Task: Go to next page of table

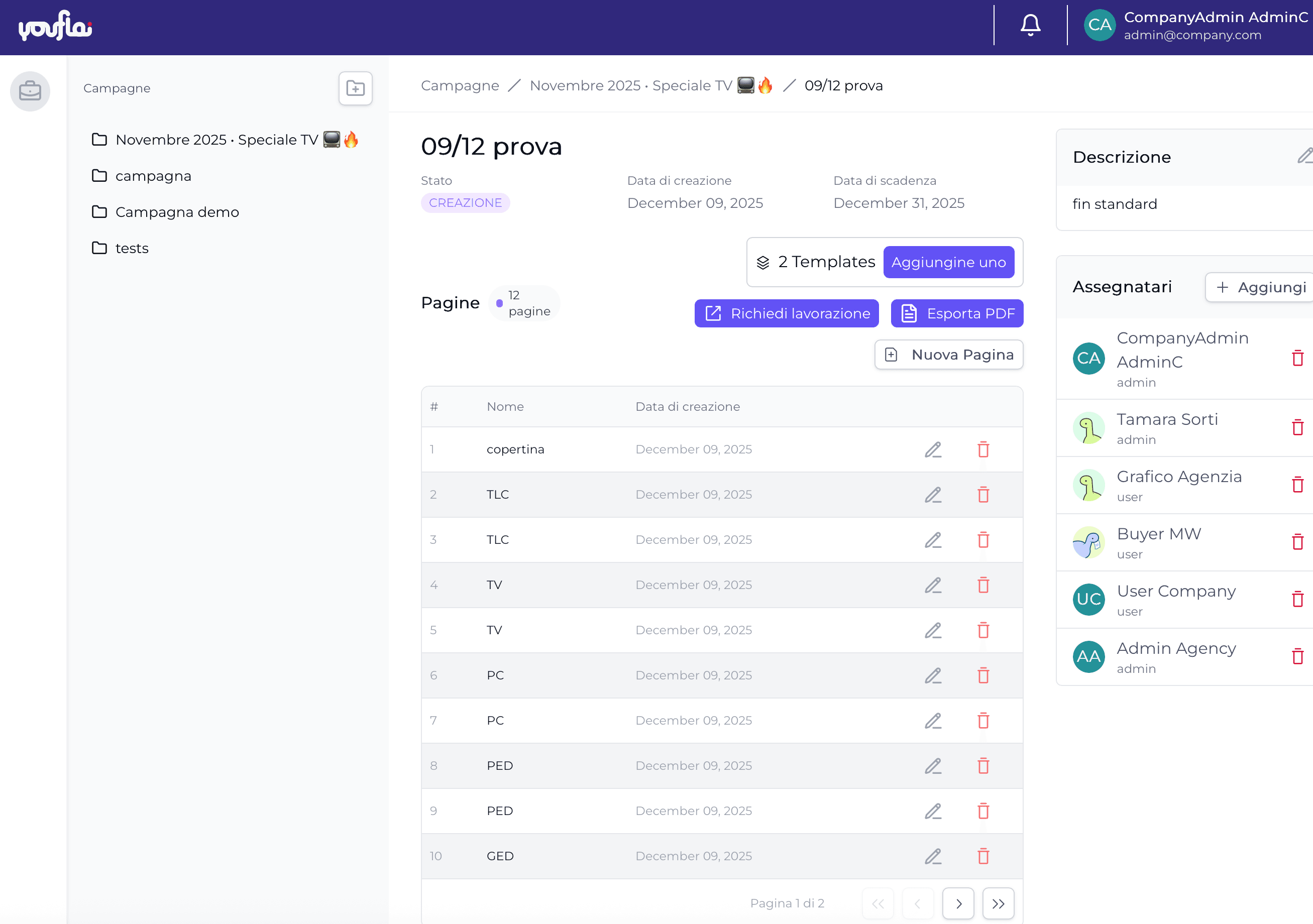Action: [958, 903]
